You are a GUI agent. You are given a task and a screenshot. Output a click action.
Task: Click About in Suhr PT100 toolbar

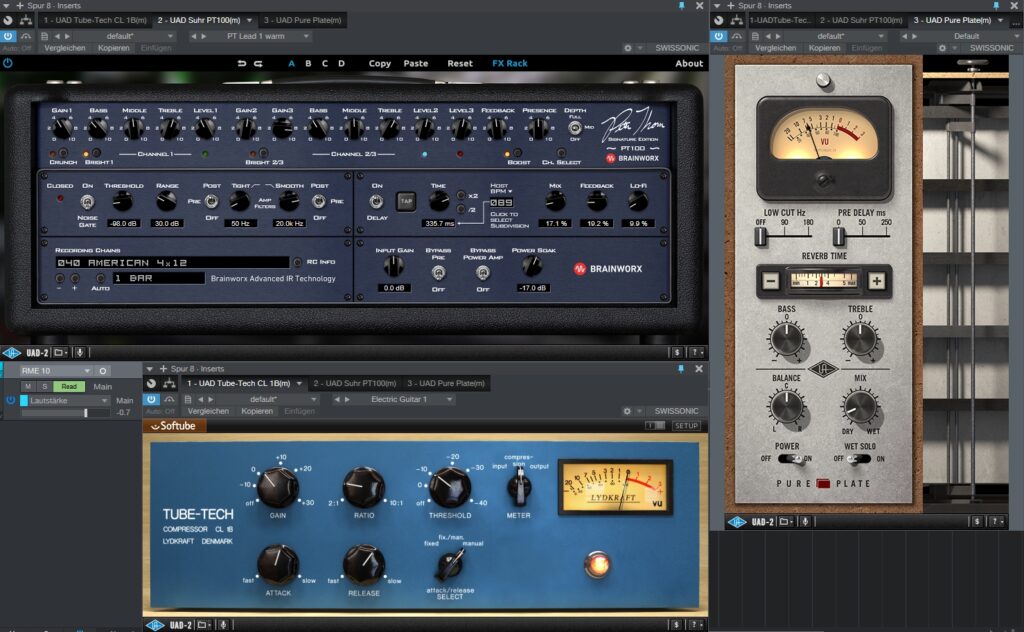pos(689,63)
